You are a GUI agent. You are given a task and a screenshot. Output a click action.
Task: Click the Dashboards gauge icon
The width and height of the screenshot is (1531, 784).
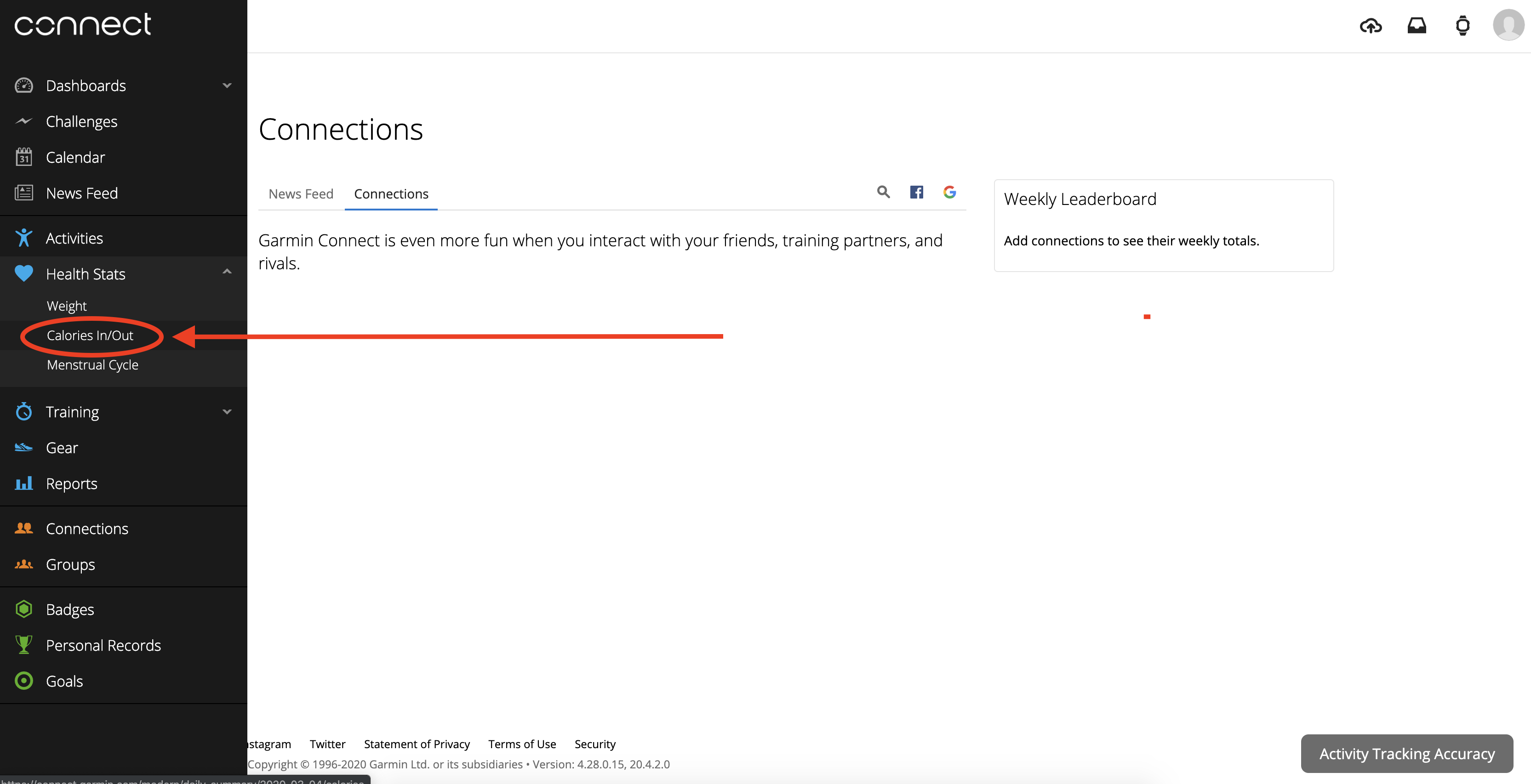pos(24,85)
